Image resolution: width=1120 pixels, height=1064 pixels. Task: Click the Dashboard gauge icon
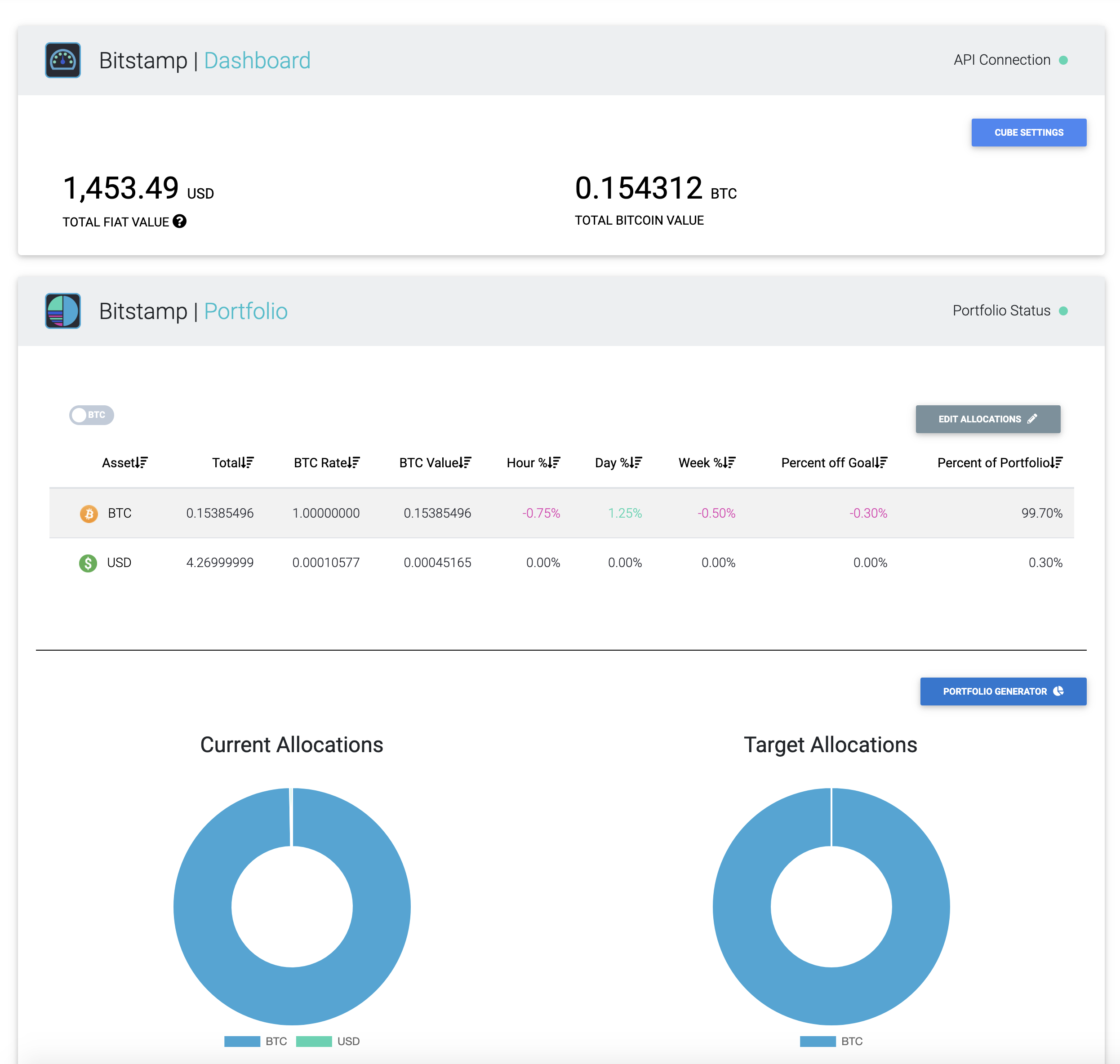(63, 60)
